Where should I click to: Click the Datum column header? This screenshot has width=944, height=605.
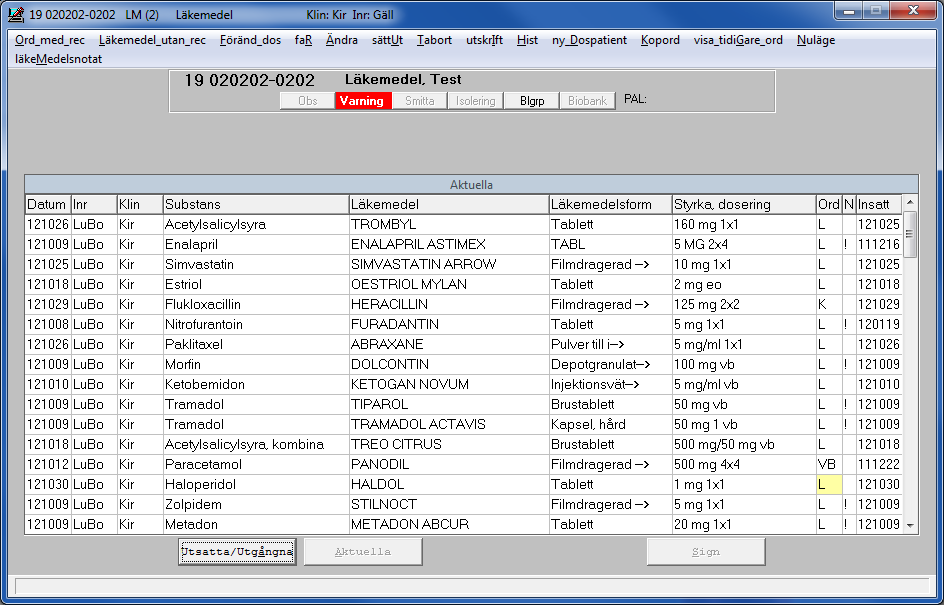pos(48,204)
